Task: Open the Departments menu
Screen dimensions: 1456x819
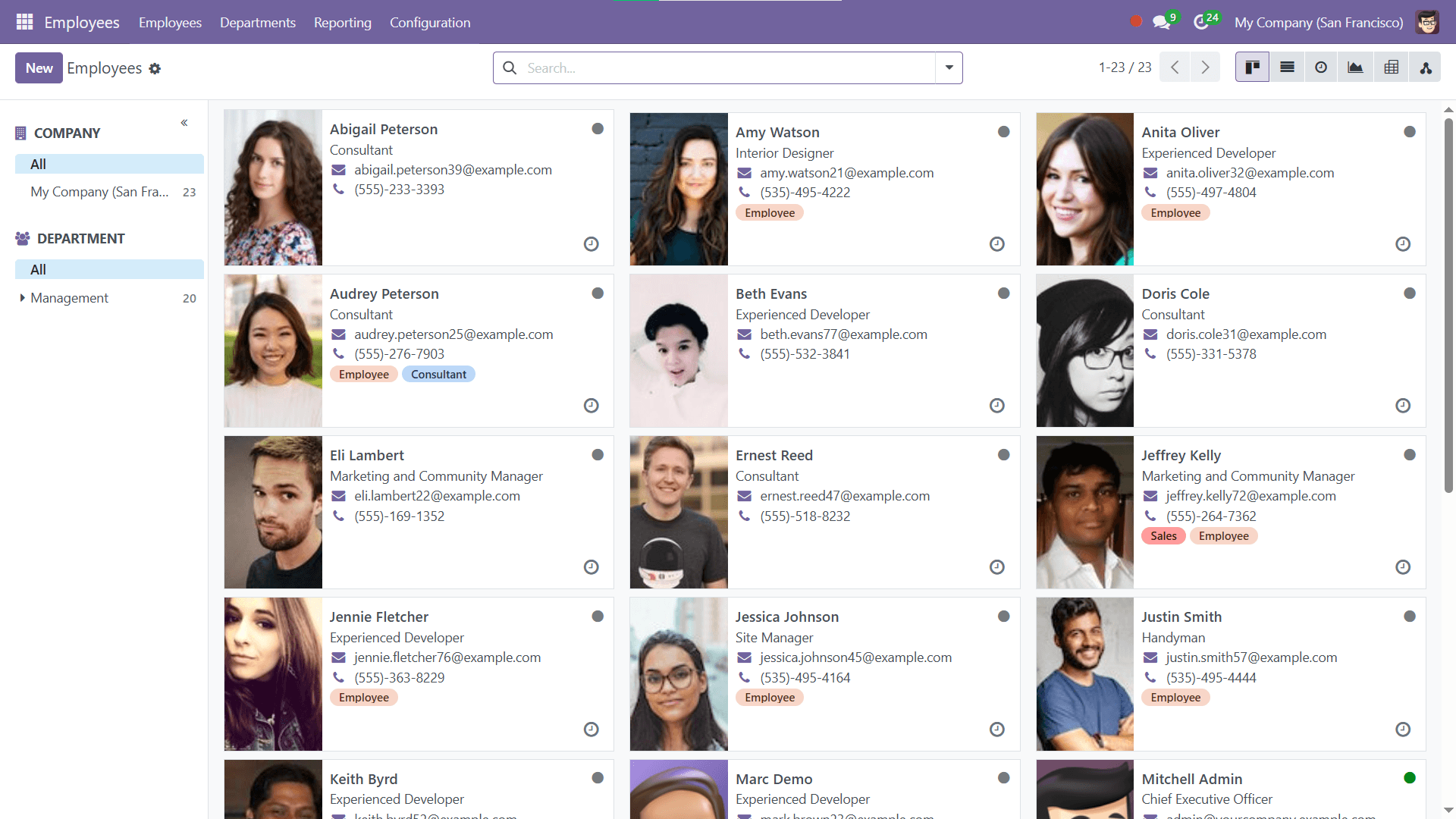Action: pyautogui.click(x=257, y=22)
